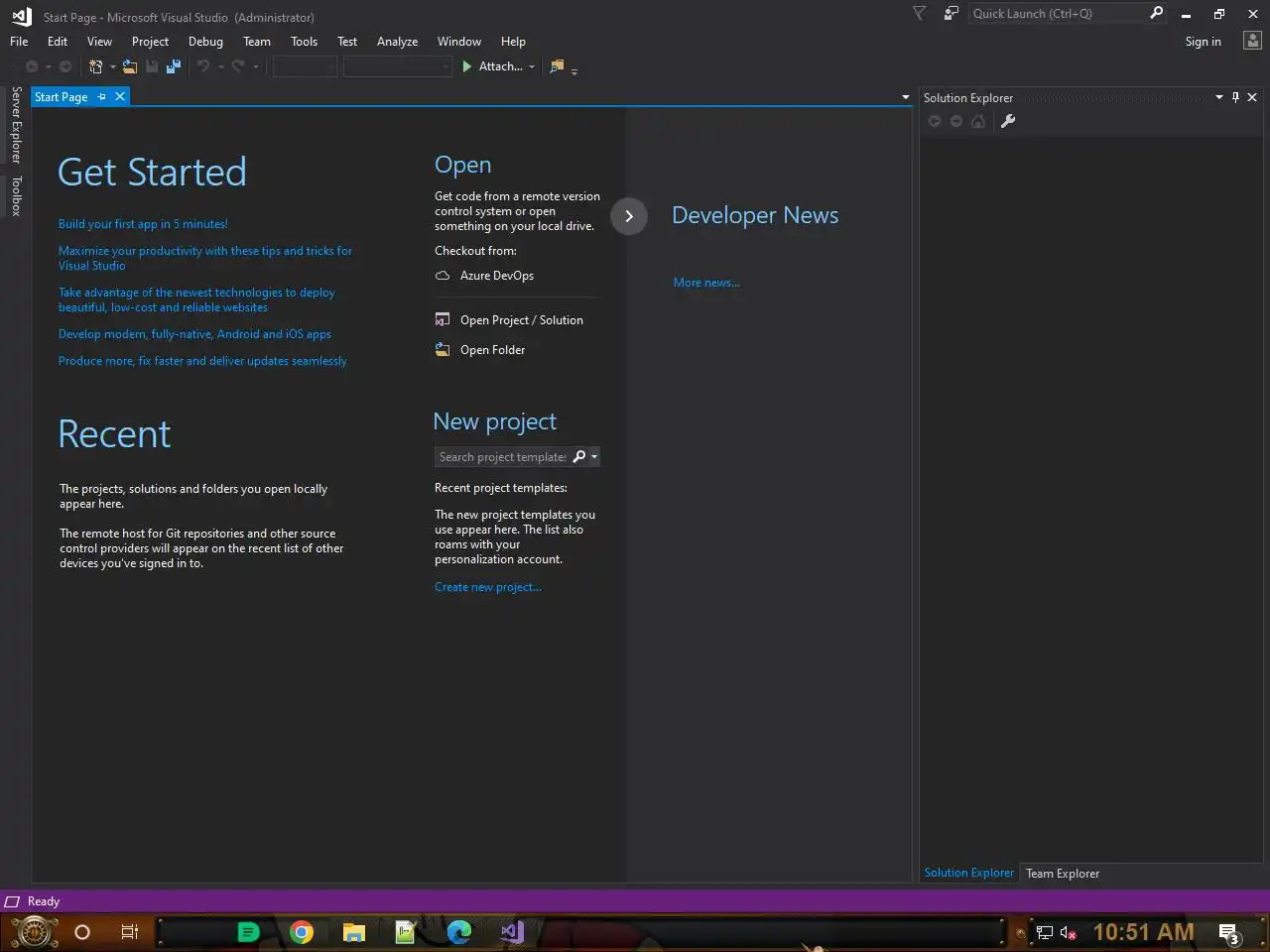Open the Windows notification center icon
This screenshot has height=952, width=1270.
click(1230, 932)
